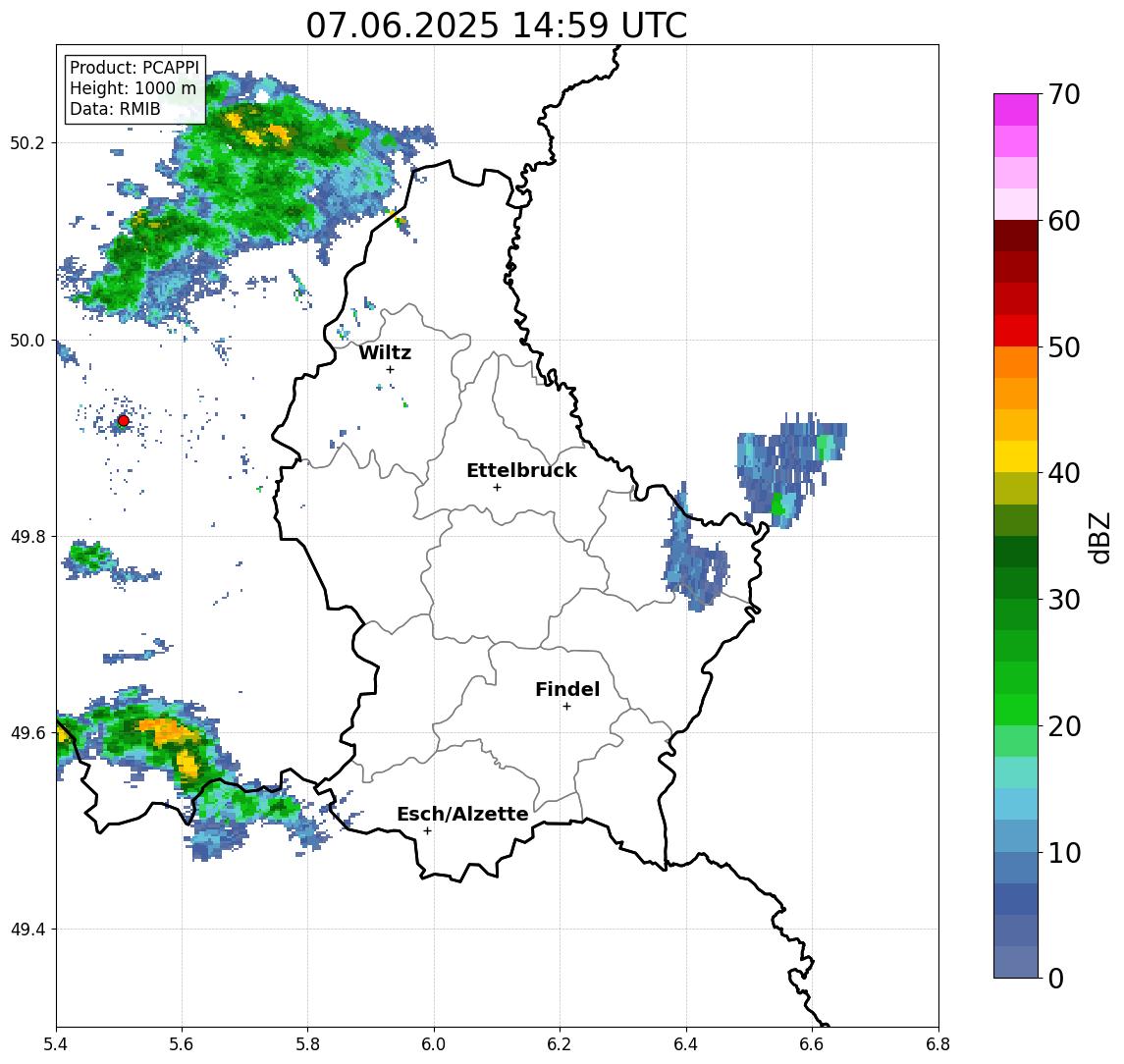Viewport: 1124px width, 1064px height.
Task: Click longitude axis label 5.6
Action: pyautogui.click(x=182, y=1044)
